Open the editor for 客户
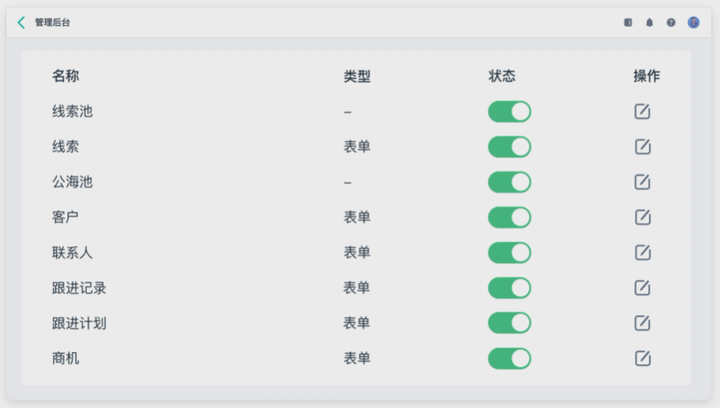The height and width of the screenshot is (408, 720). pyautogui.click(x=642, y=217)
